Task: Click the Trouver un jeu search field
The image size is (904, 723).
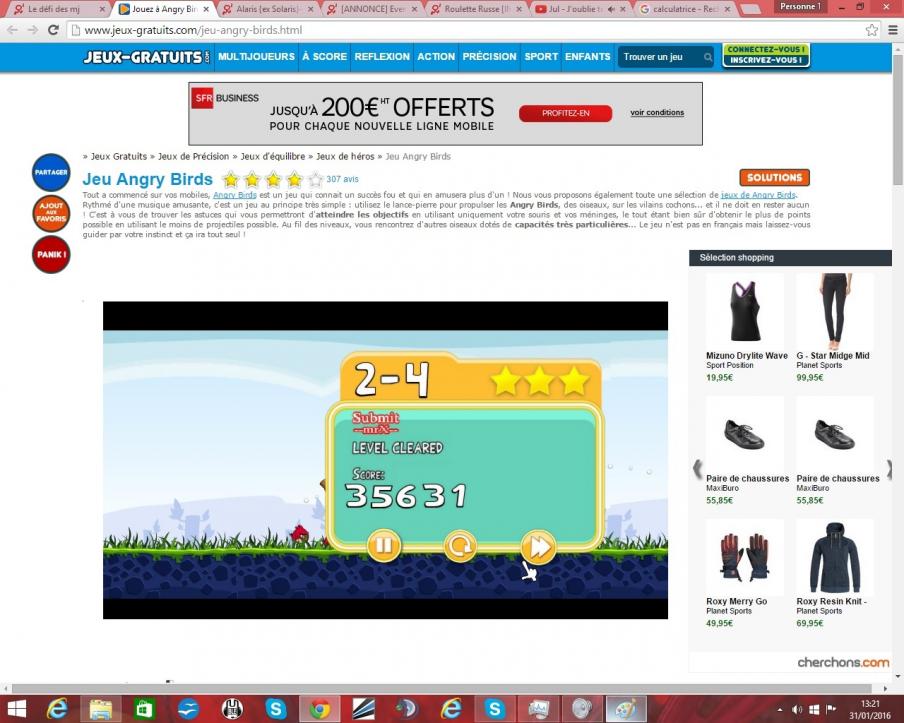Action: [660, 57]
